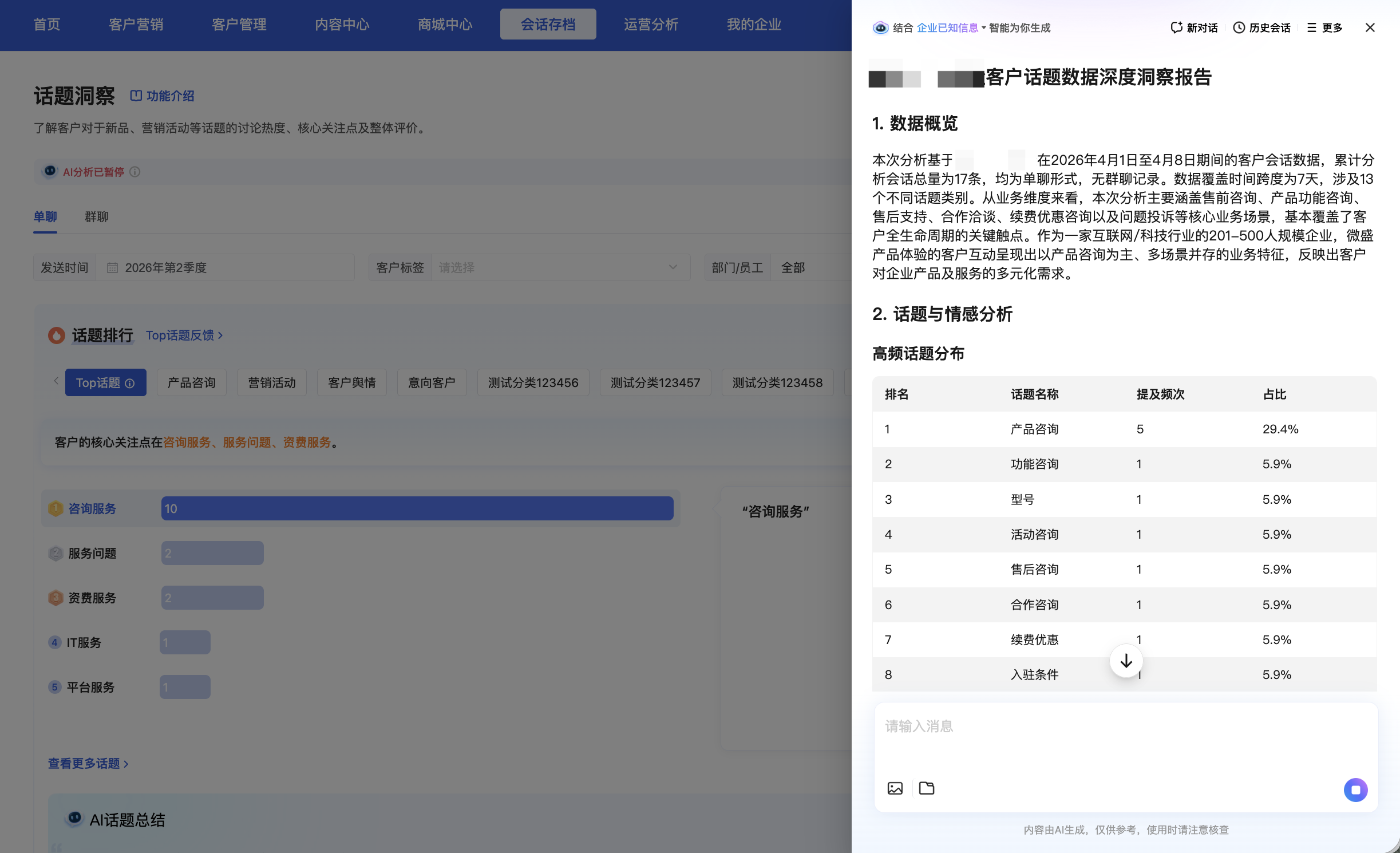Click the robot icon beside AI话题总结
Image resolution: width=1400 pixels, height=853 pixels.
point(74,818)
